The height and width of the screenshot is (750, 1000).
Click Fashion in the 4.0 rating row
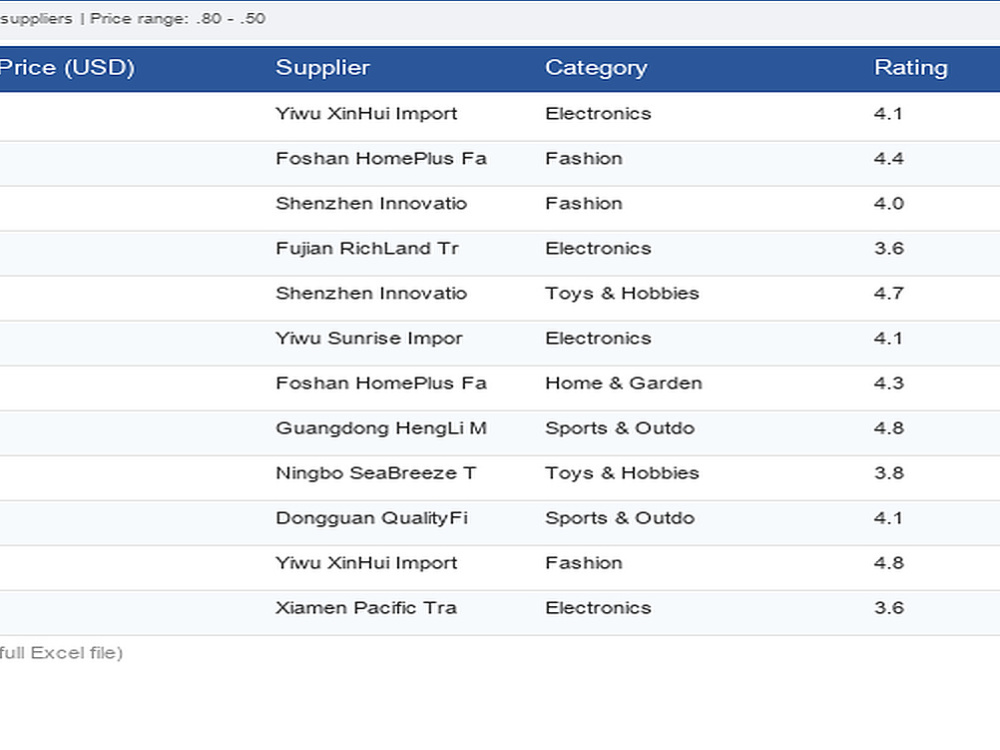click(584, 203)
